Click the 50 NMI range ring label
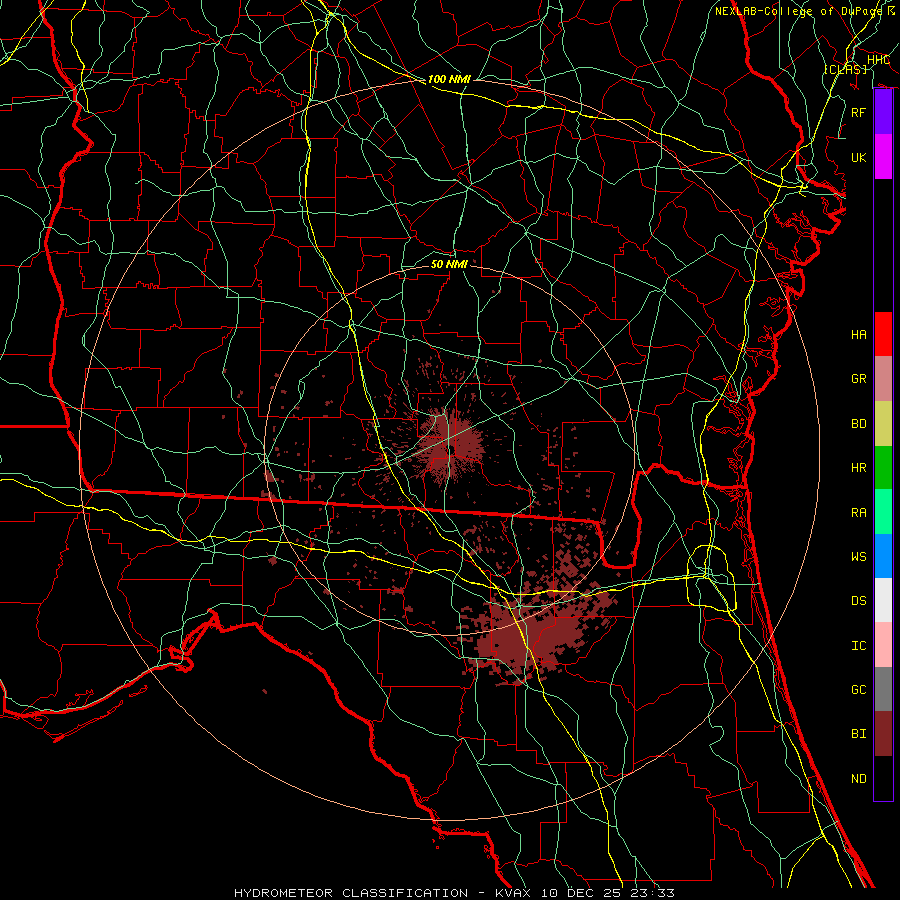900x900 pixels. [449, 264]
